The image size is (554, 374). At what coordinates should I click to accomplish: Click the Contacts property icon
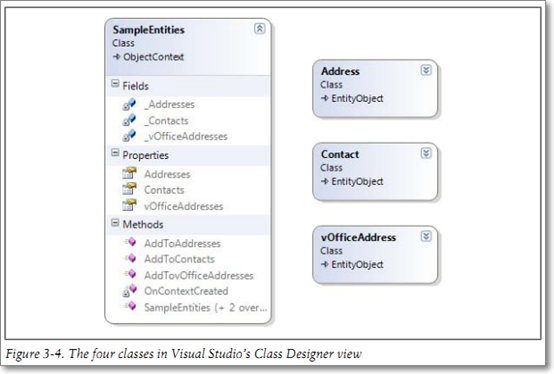[129, 189]
